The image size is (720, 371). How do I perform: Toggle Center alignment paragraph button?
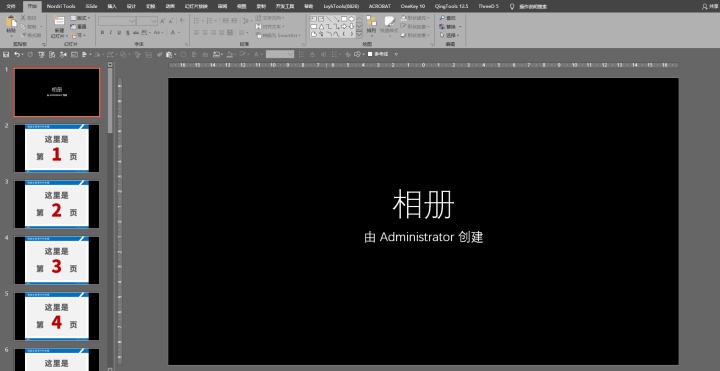pos(205,32)
